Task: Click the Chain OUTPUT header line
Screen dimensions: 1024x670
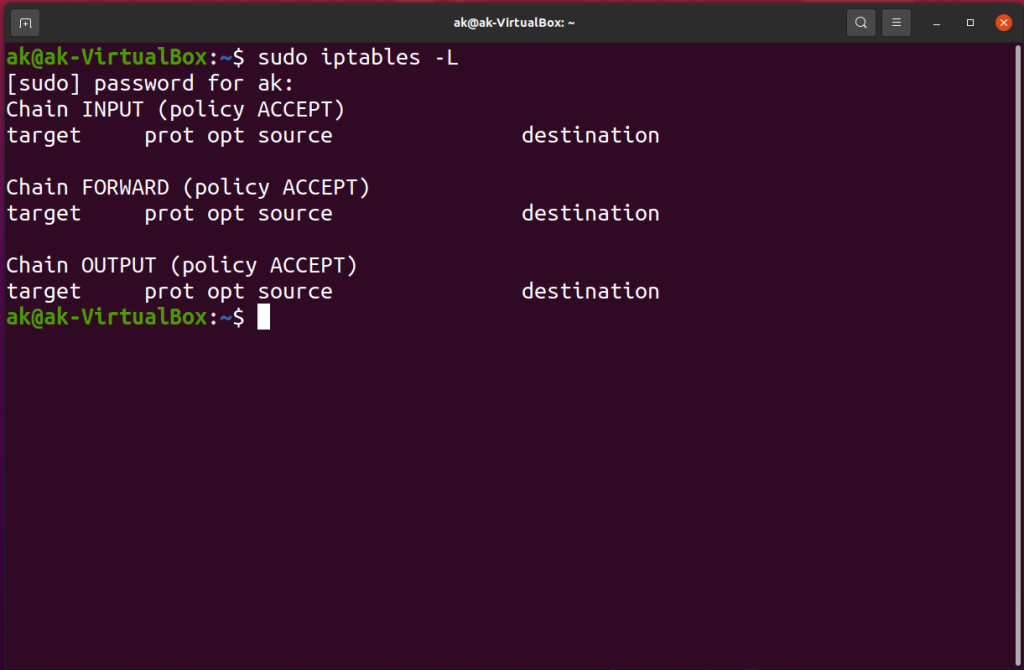Action: pos(180,265)
